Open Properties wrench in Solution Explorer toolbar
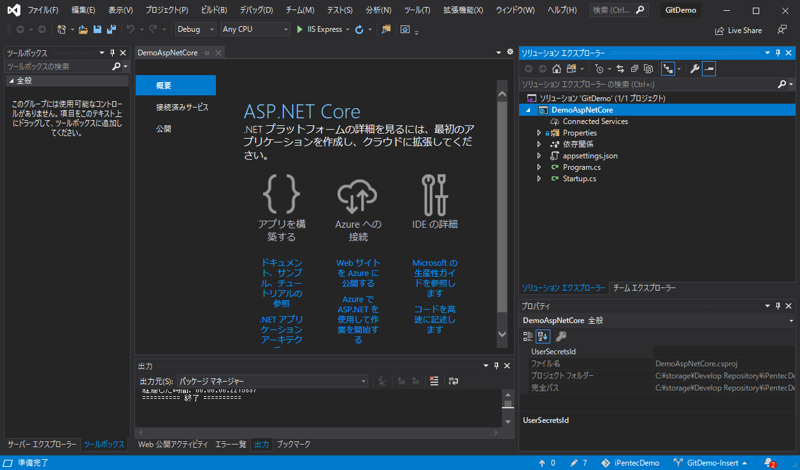The width and height of the screenshot is (800, 470). click(x=694, y=68)
